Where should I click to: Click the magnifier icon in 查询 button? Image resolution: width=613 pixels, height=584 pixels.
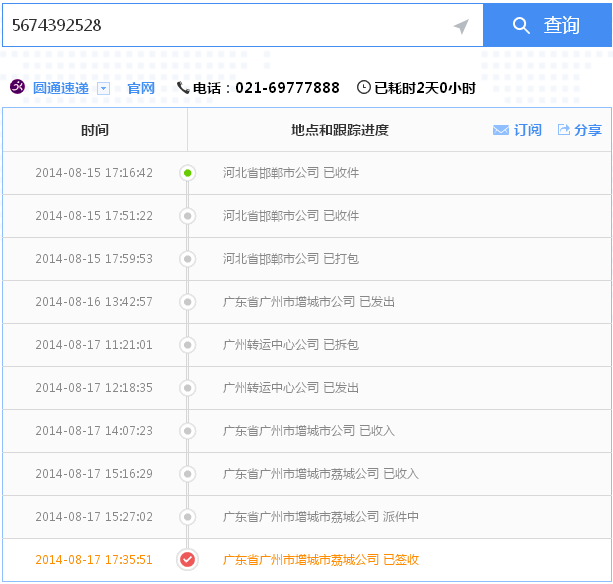[521, 26]
